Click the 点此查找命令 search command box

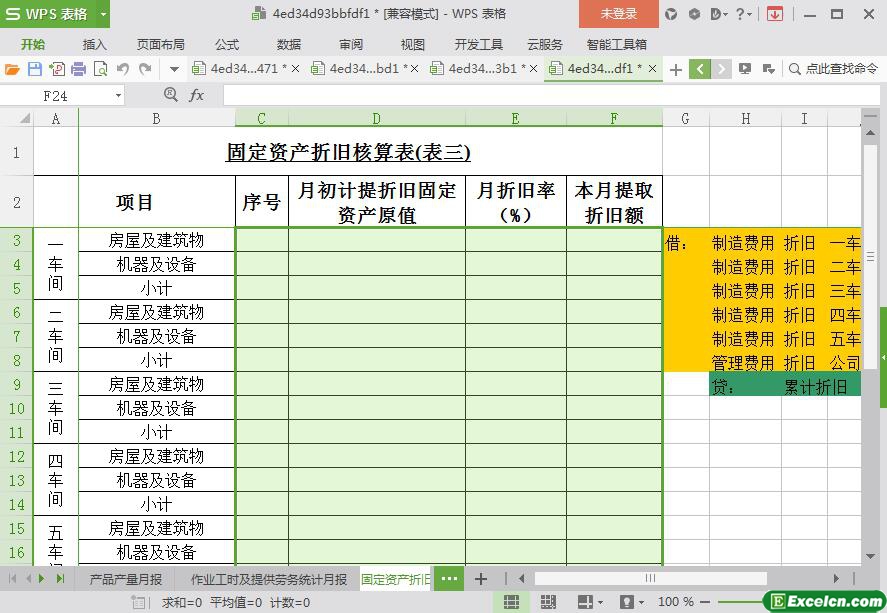(833, 69)
